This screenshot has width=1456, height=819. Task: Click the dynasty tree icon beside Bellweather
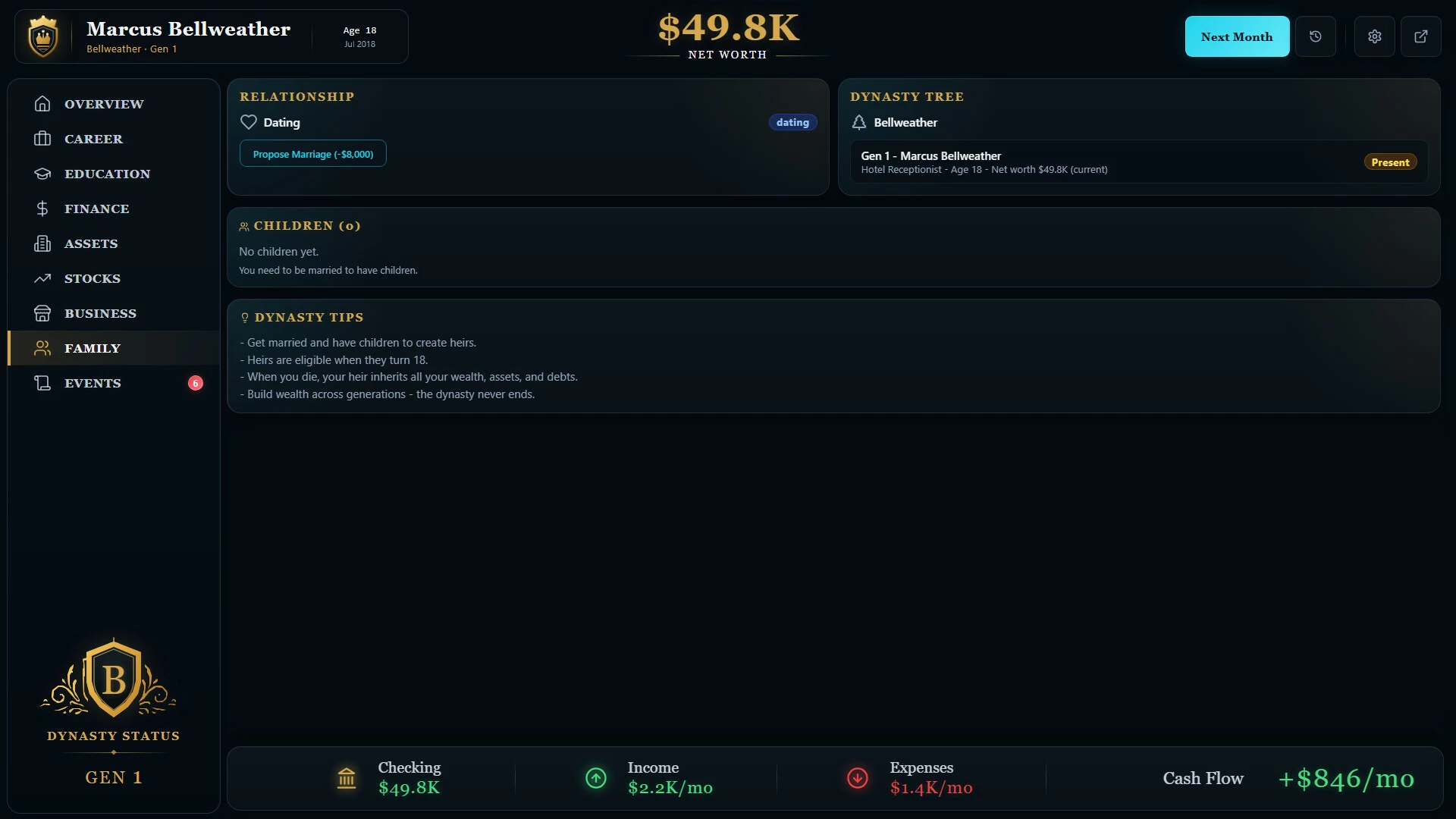(859, 122)
